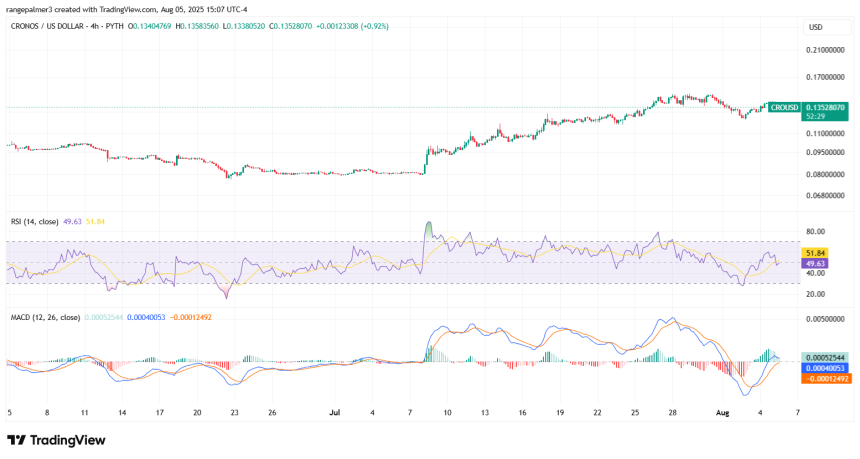Click date label 28 on time axis

(672, 412)
